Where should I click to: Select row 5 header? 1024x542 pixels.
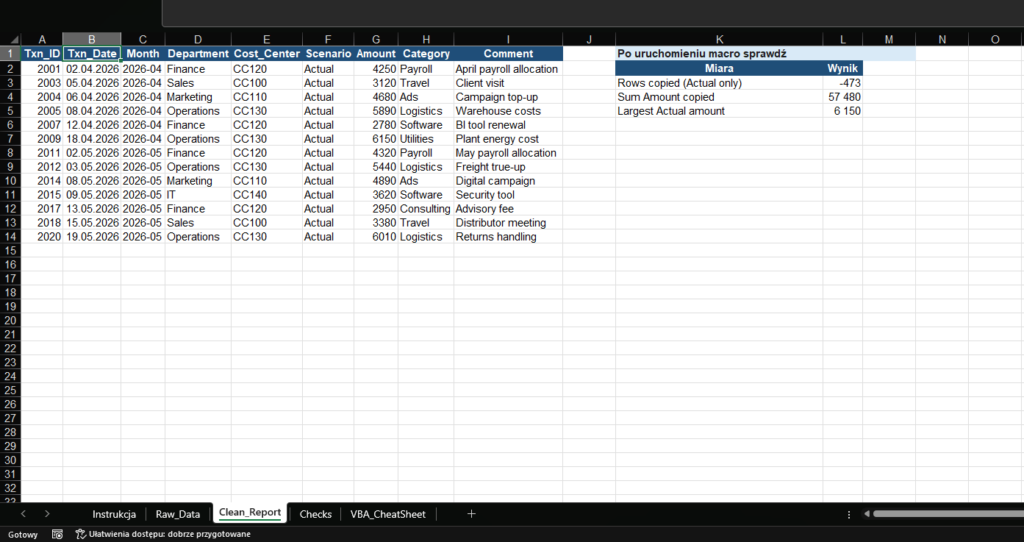[10, 111]
